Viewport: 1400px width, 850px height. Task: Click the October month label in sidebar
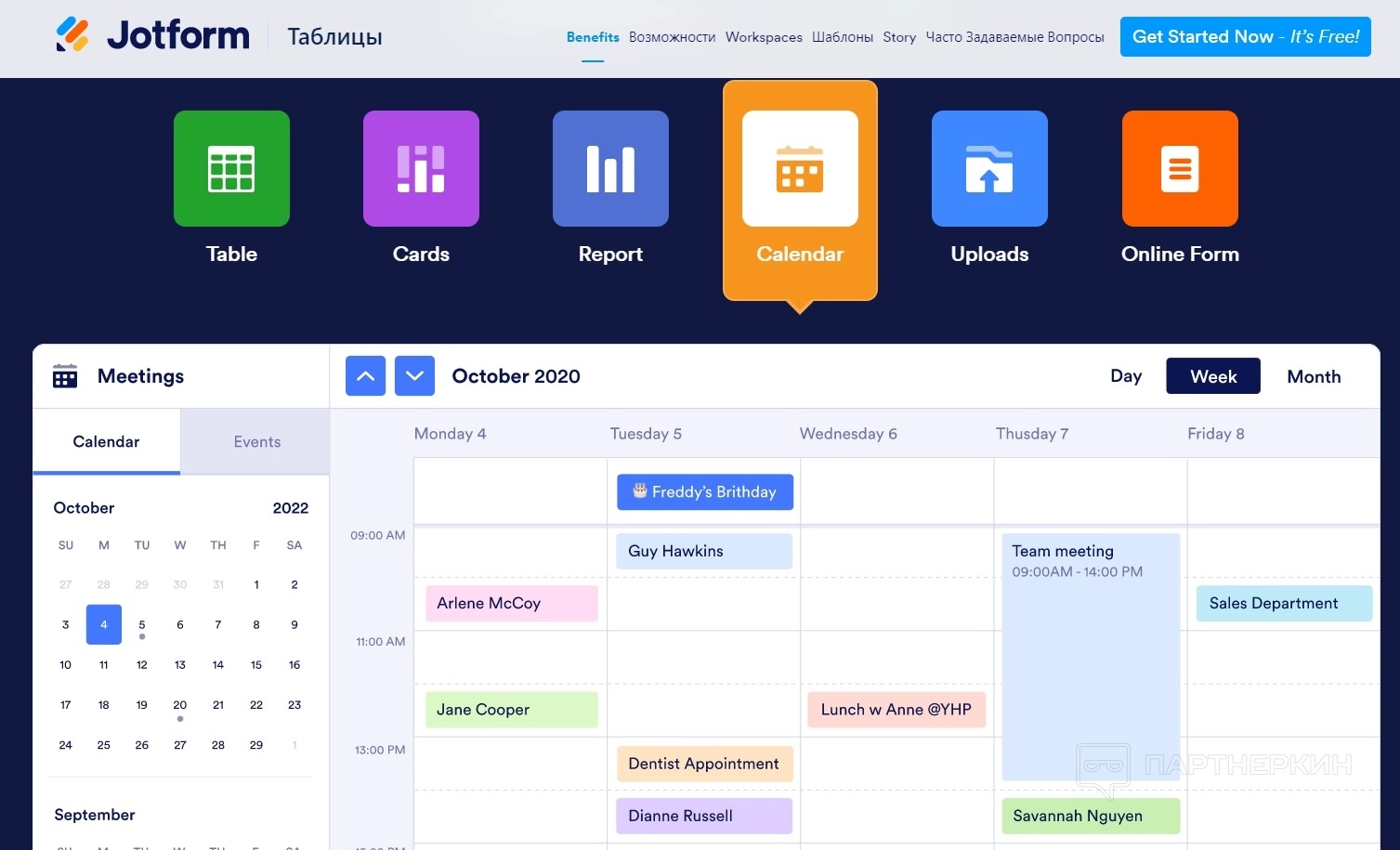[x=84, y=508]
